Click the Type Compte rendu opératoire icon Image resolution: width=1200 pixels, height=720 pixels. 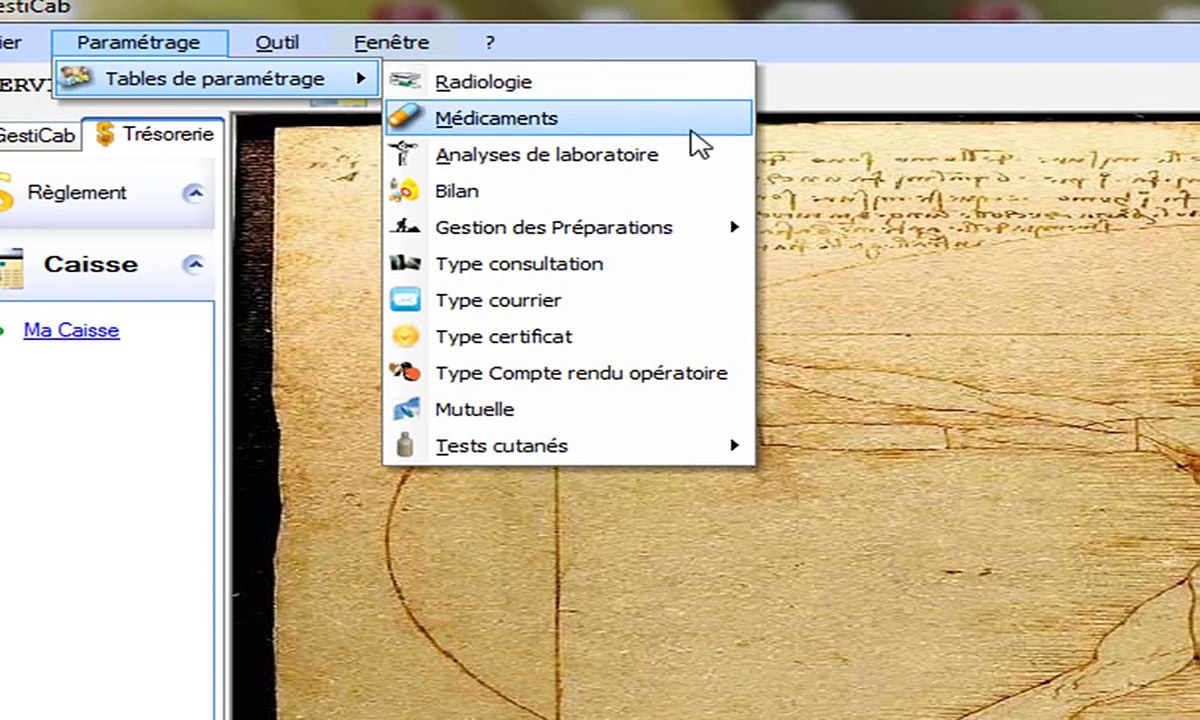[405, 373]
